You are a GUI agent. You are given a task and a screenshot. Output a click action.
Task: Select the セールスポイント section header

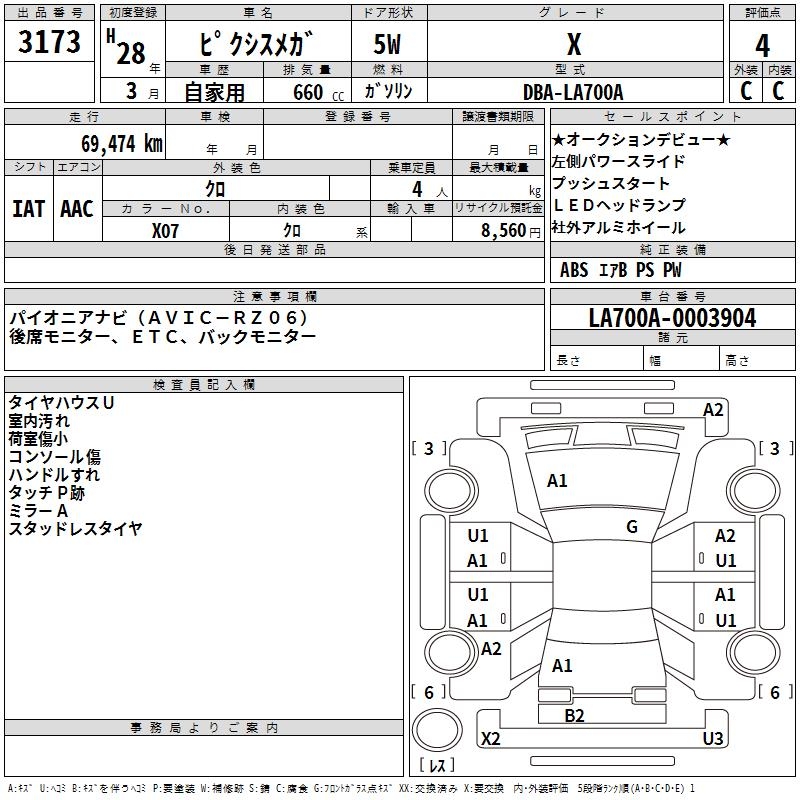672,116
